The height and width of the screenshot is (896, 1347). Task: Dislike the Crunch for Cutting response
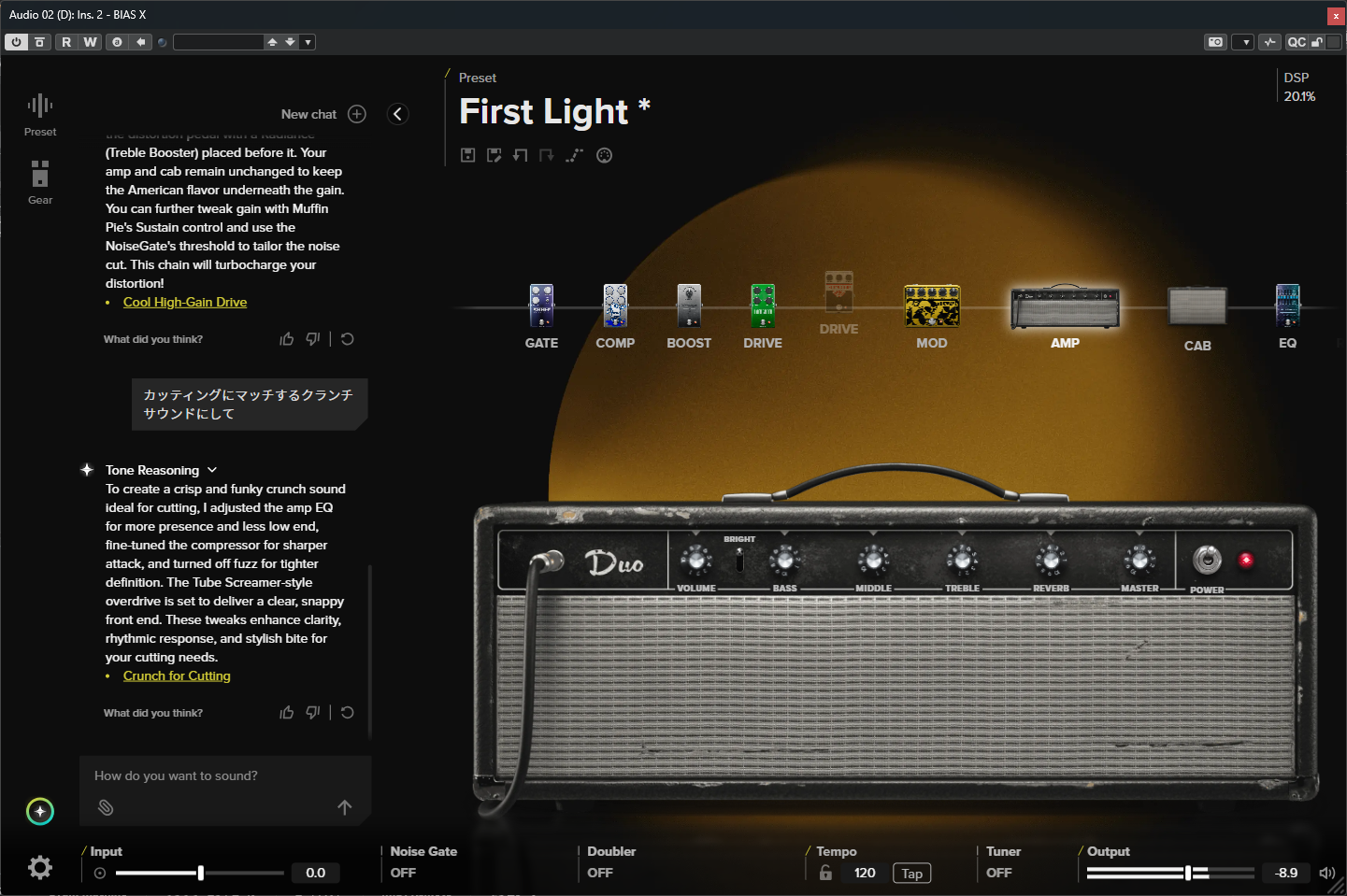pos(313,713)
